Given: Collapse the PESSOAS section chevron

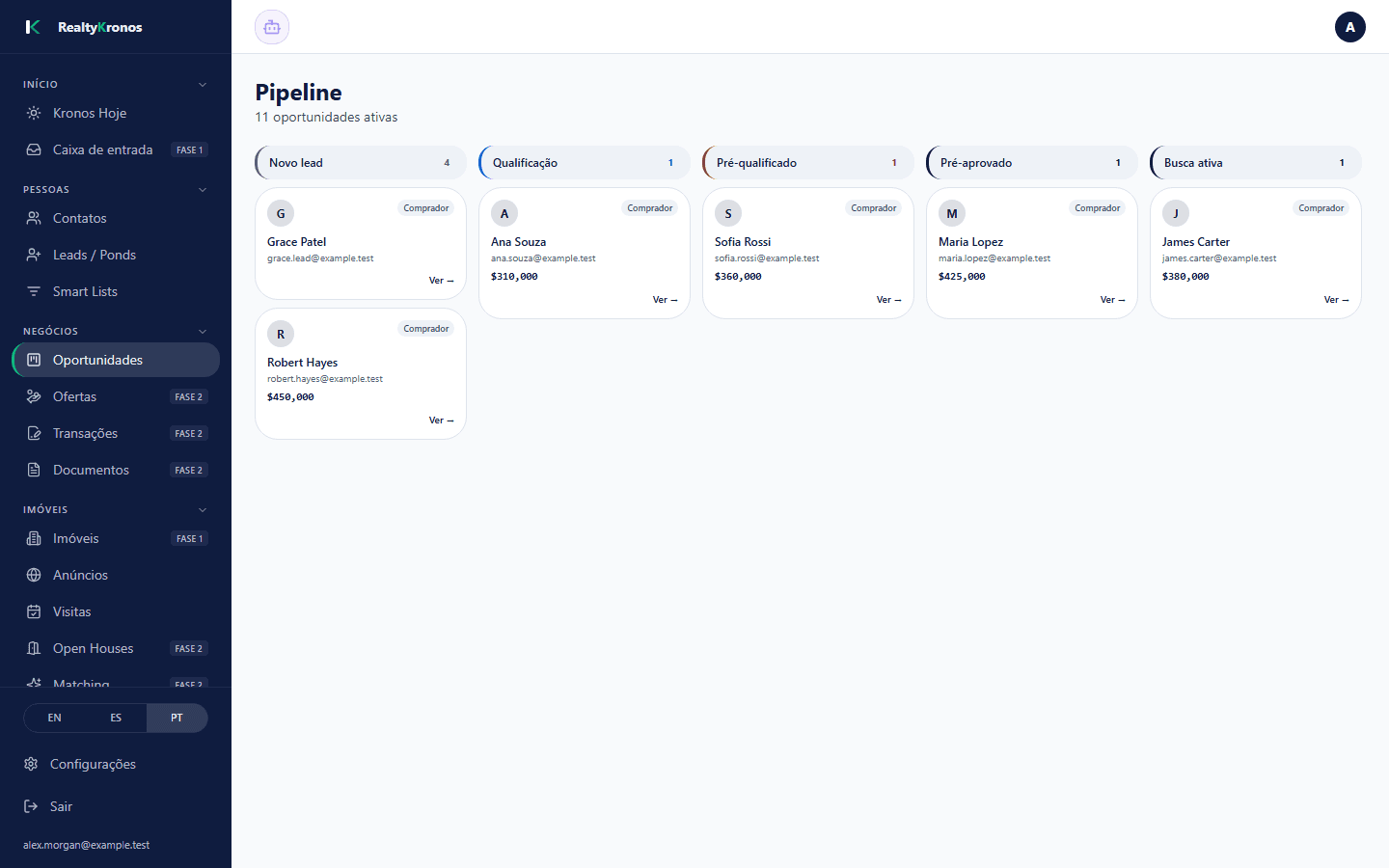Looking at the screenshot, I should 203,189.
